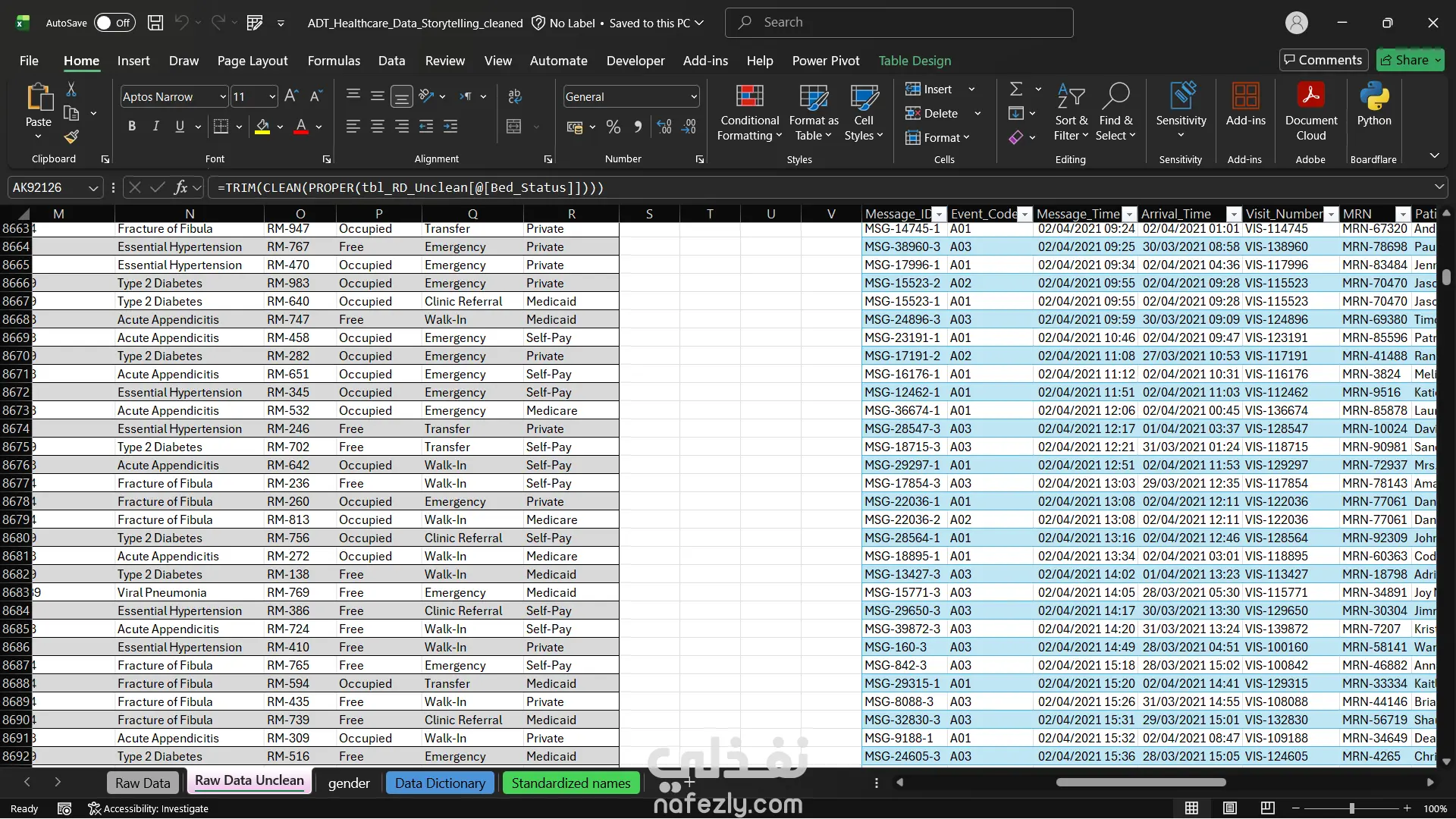Click the Format Painter brush icon
This screenshot has width=1456, height=819.
pos(71,137)
